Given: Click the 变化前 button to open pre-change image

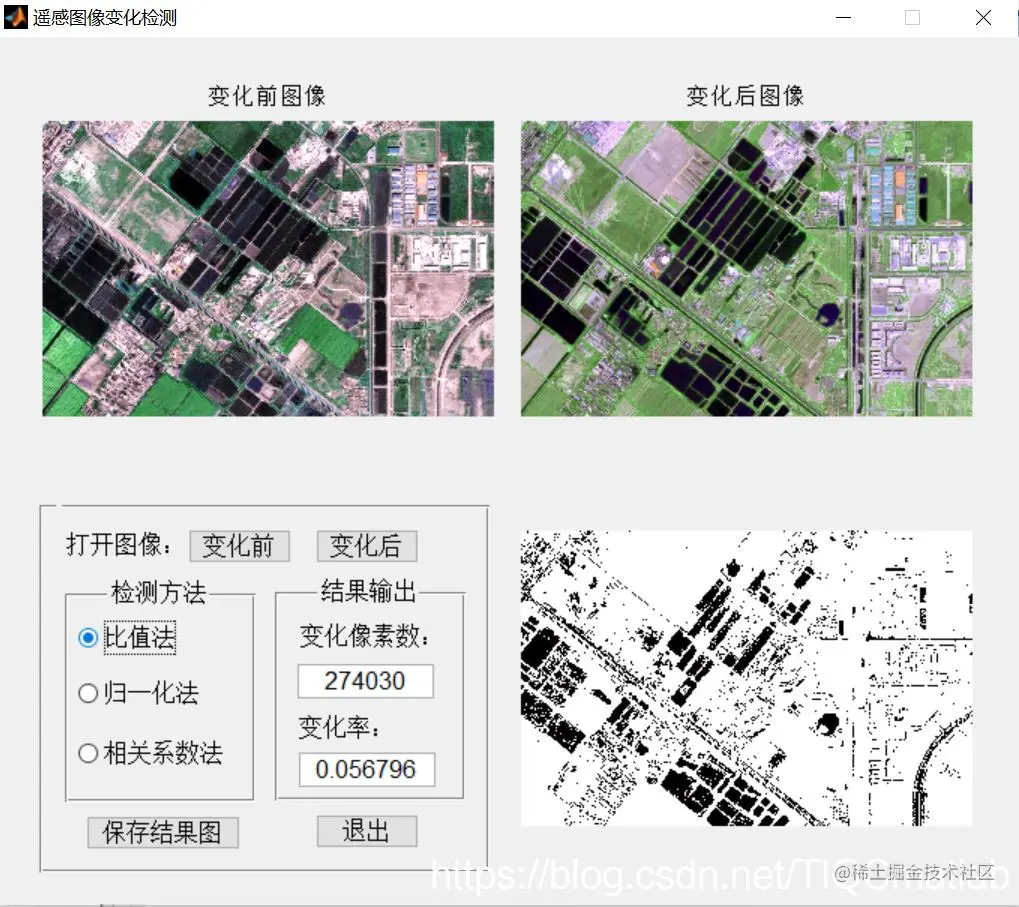Looking at the screenshot, I should tap(239, 545).
